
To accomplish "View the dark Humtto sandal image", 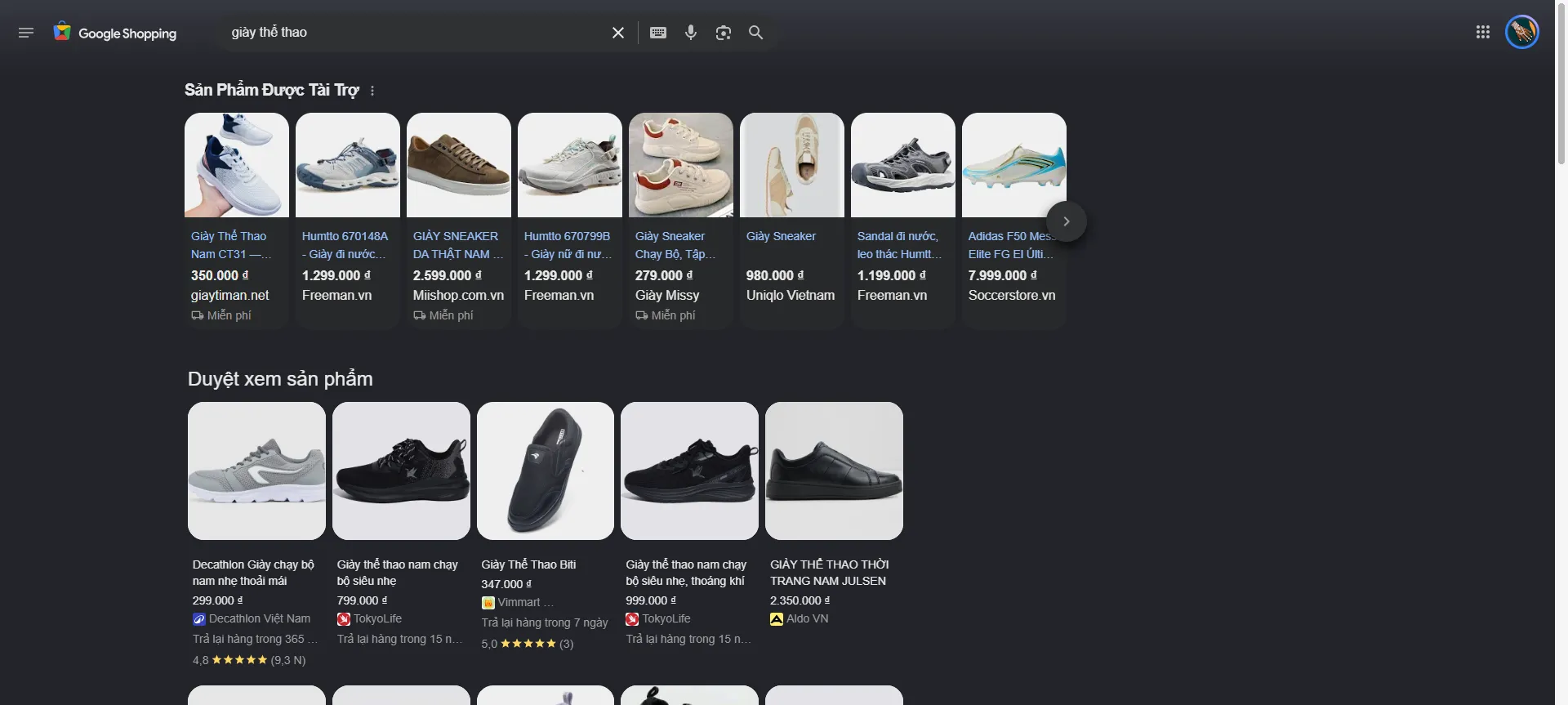I will [x=903, y=165].
